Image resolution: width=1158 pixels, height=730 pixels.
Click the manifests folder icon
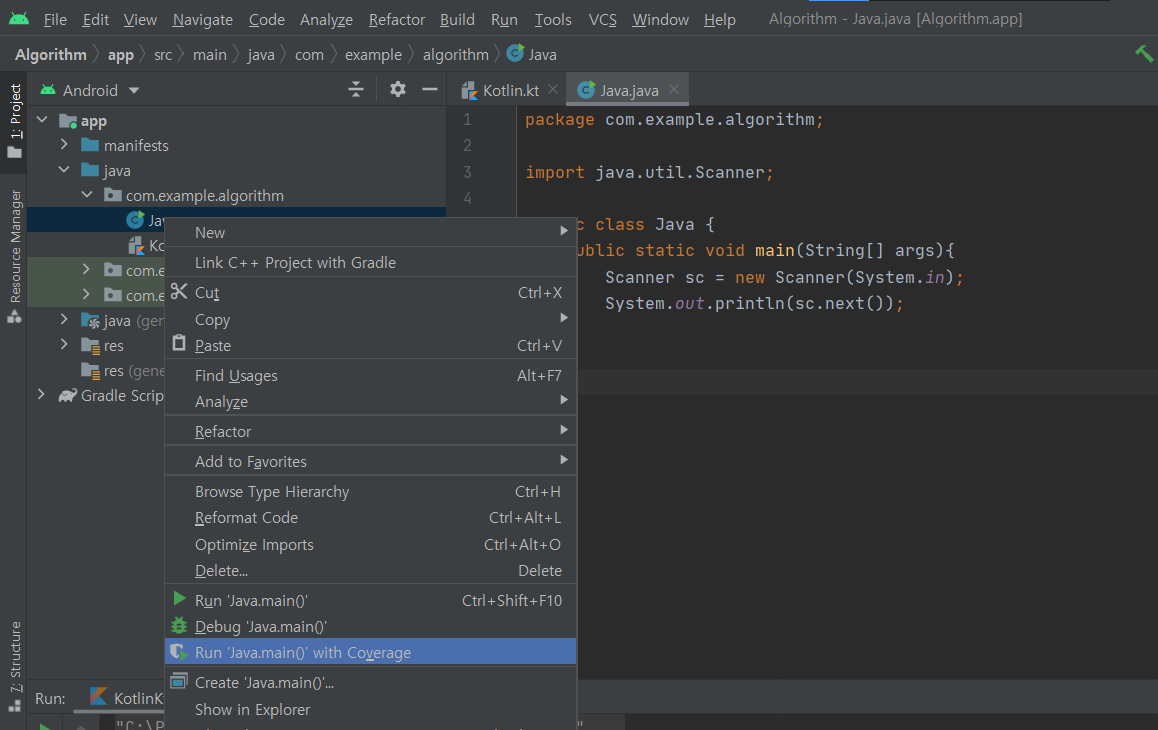(x=90, y=145)
